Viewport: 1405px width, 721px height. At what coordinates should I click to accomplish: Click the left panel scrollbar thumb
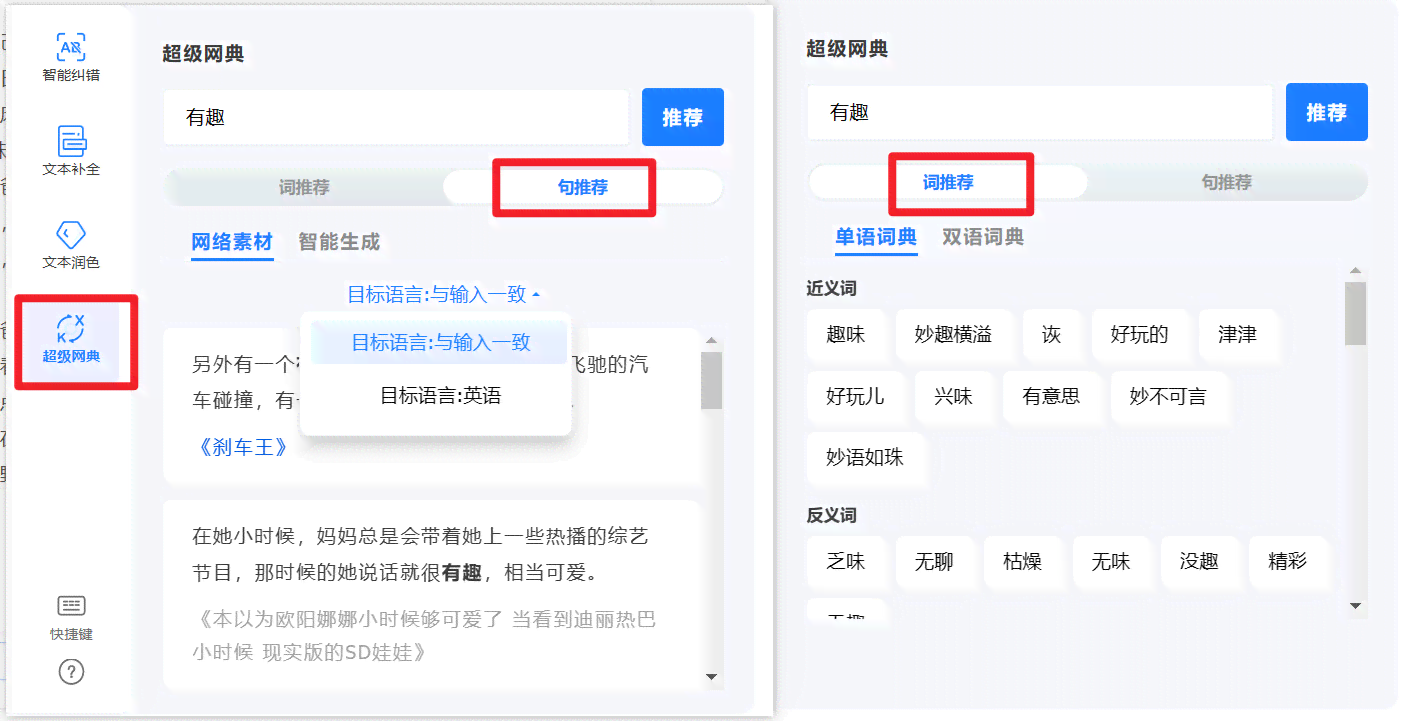click(x=712, y=380)
